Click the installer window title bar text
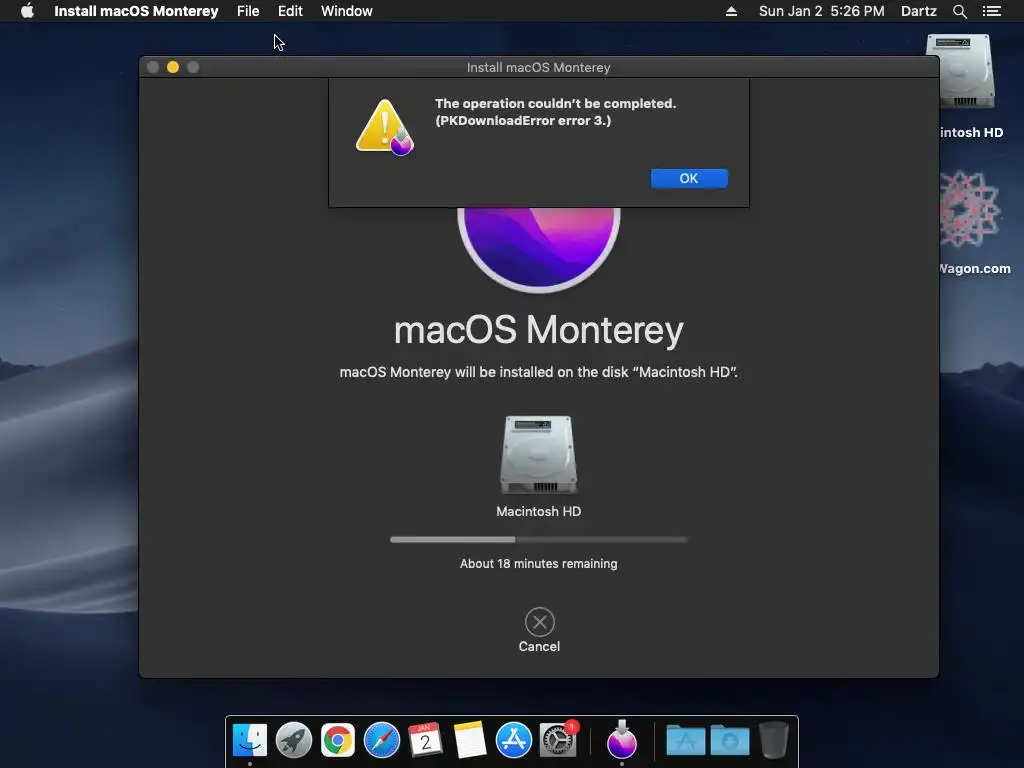 click(x=539, y=67)
